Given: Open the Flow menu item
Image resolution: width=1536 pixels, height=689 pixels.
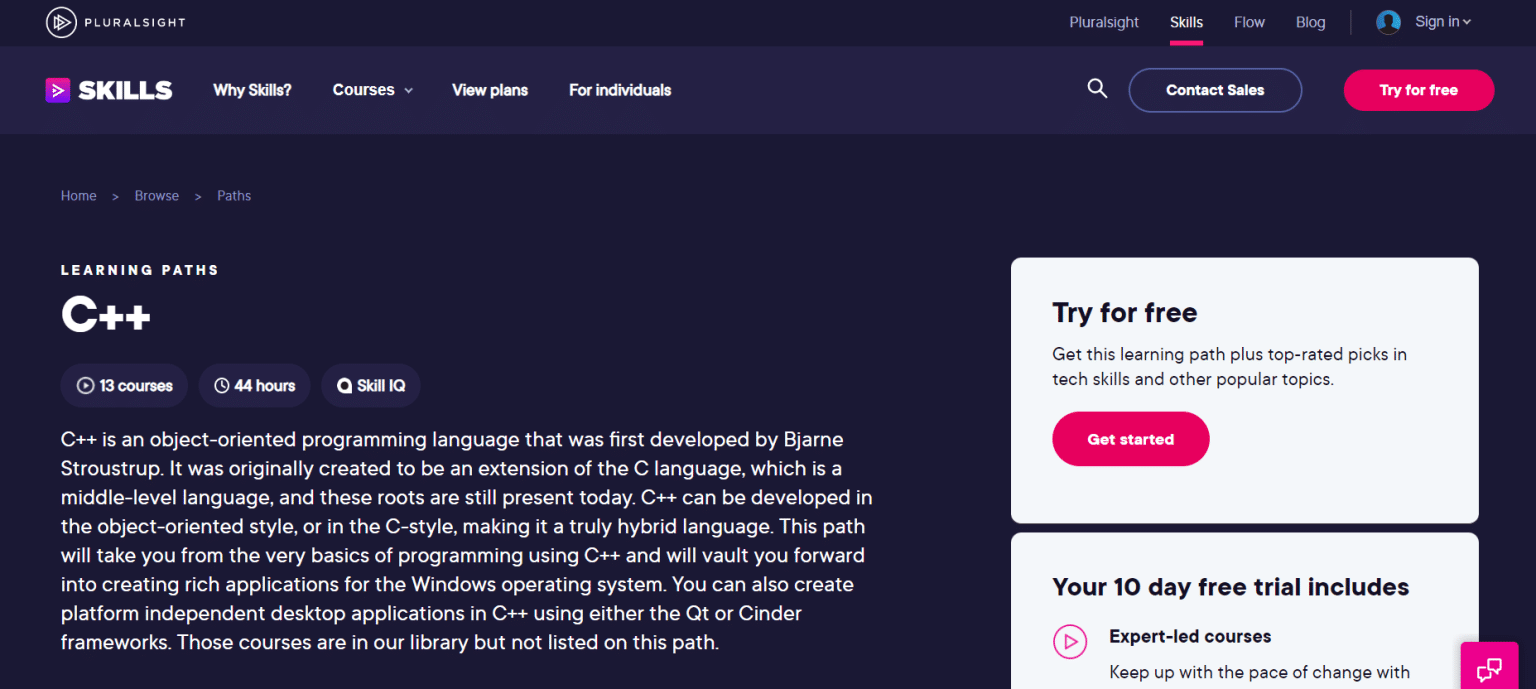Looking at the screenshot, I should tap(1249, 21).
